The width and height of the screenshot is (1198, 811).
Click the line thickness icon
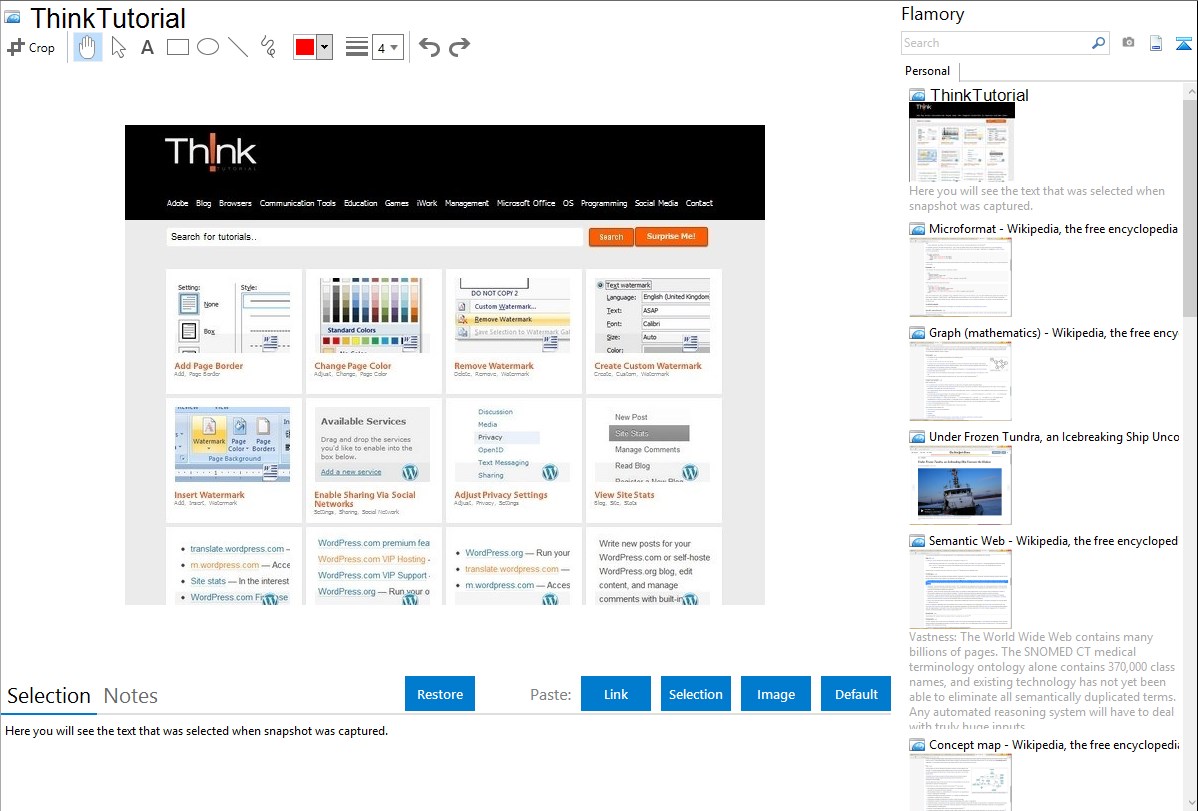pos(357,47)
